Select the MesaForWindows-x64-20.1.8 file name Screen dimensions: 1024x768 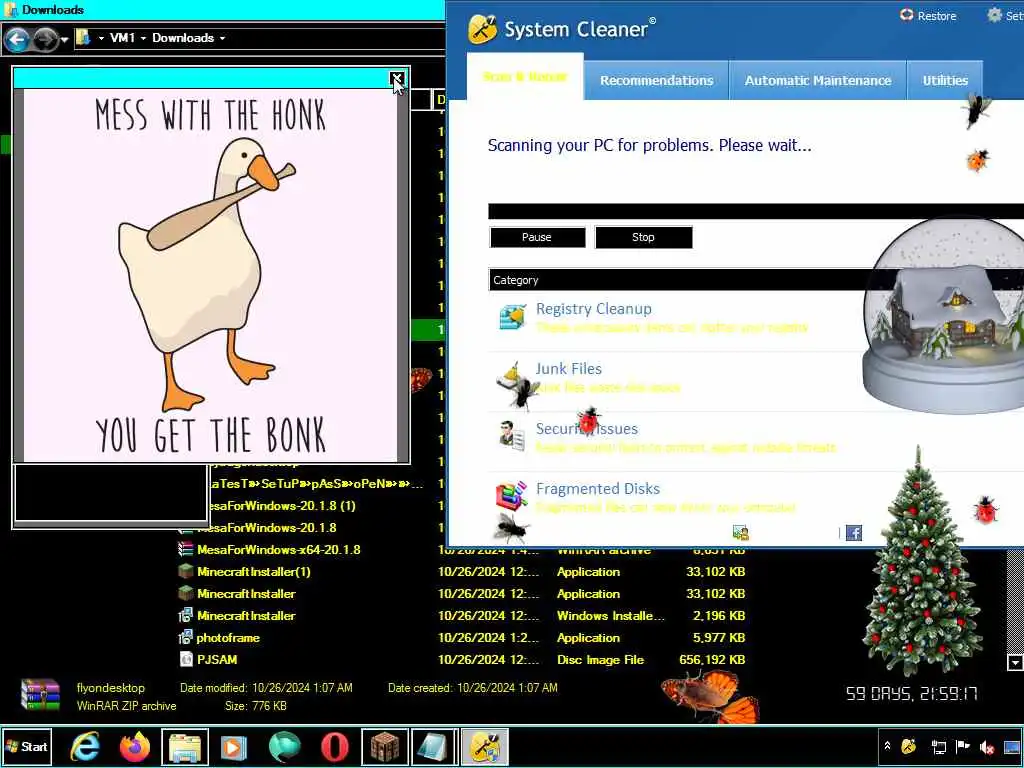pos(279,550)
